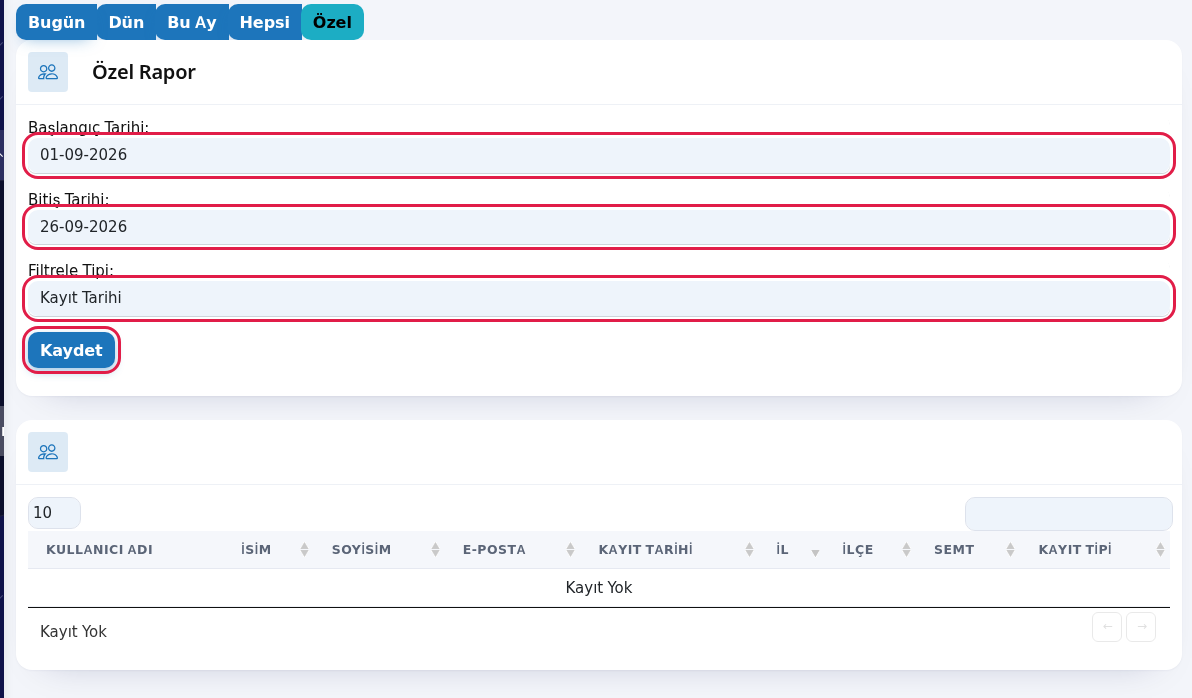The image size is (1192, 698).
Task: Sort table by Soyisim column arrows
Action: [x=435, y=550]
